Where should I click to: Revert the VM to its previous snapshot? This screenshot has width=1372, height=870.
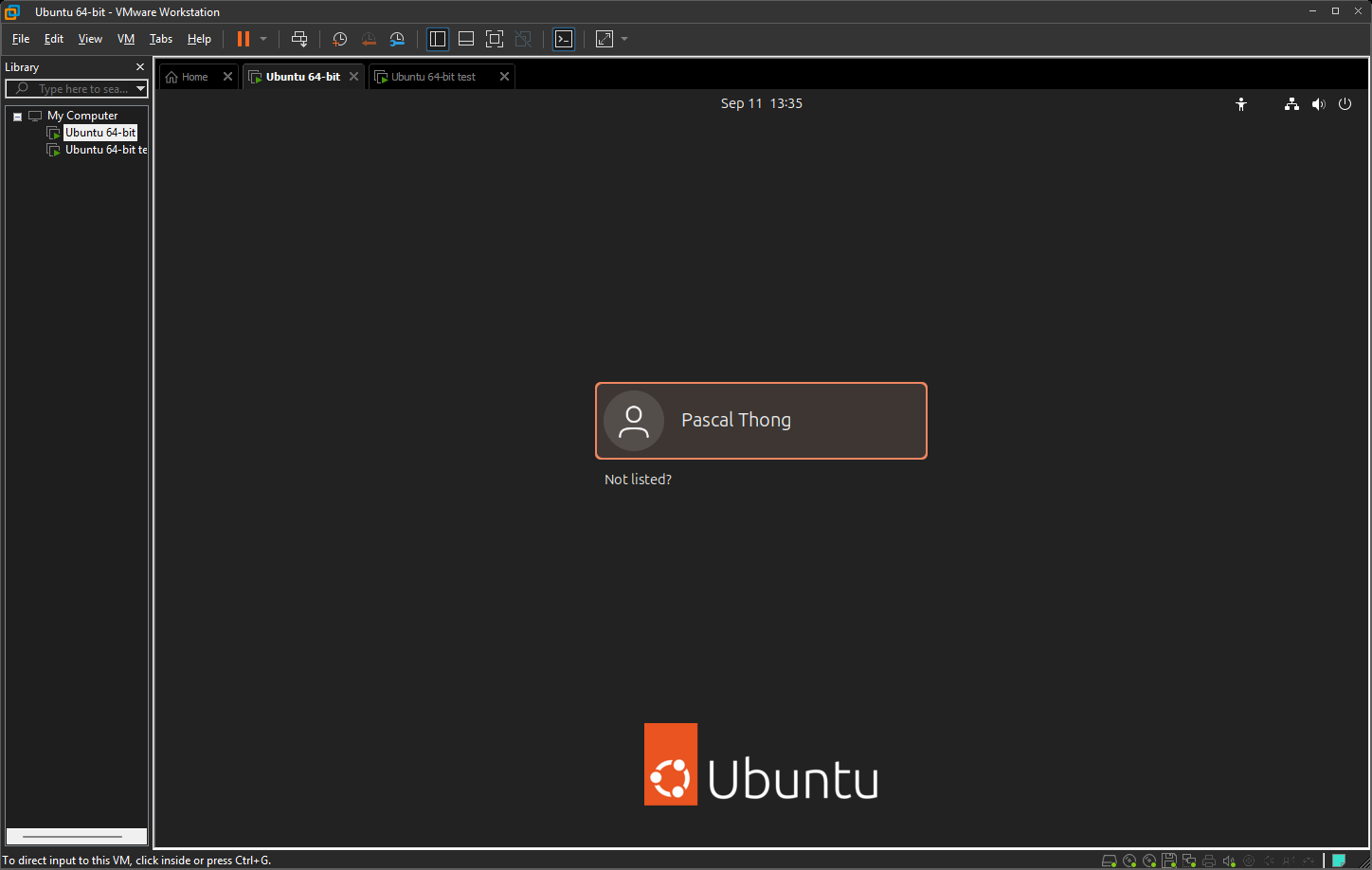369,39
